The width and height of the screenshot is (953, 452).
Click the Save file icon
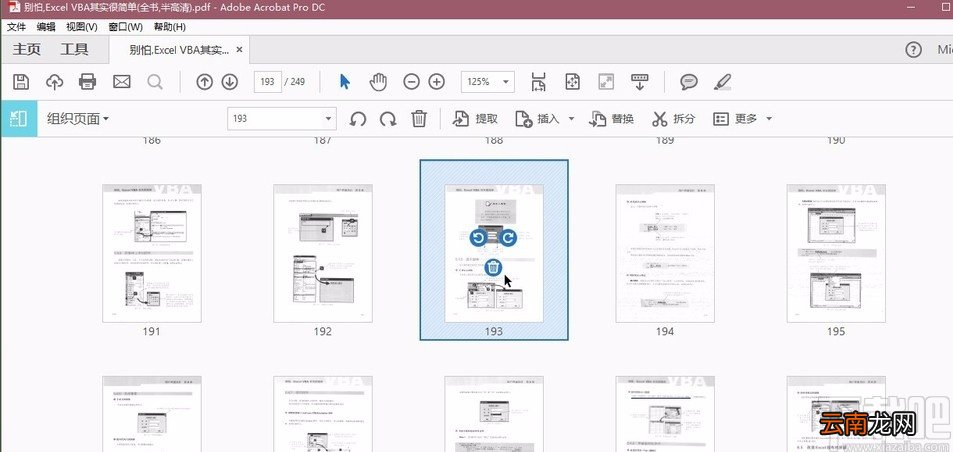[21, 81]
